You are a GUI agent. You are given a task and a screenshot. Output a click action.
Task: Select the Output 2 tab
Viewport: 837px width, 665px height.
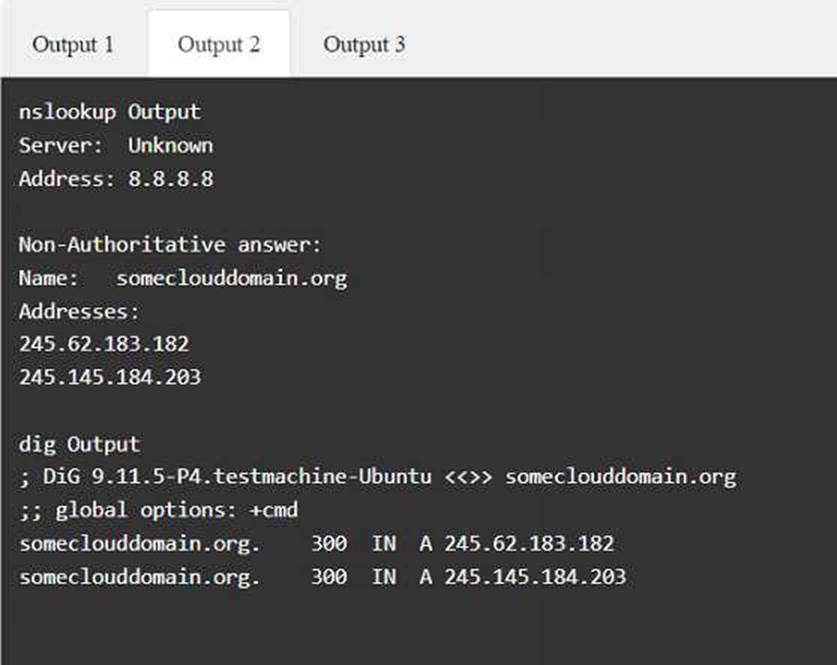pos(219,44)
